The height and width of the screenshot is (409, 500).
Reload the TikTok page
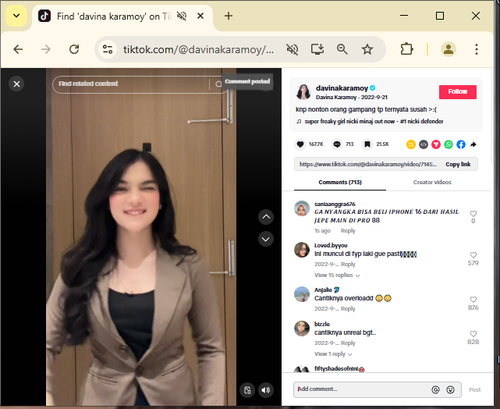(74, 49)
